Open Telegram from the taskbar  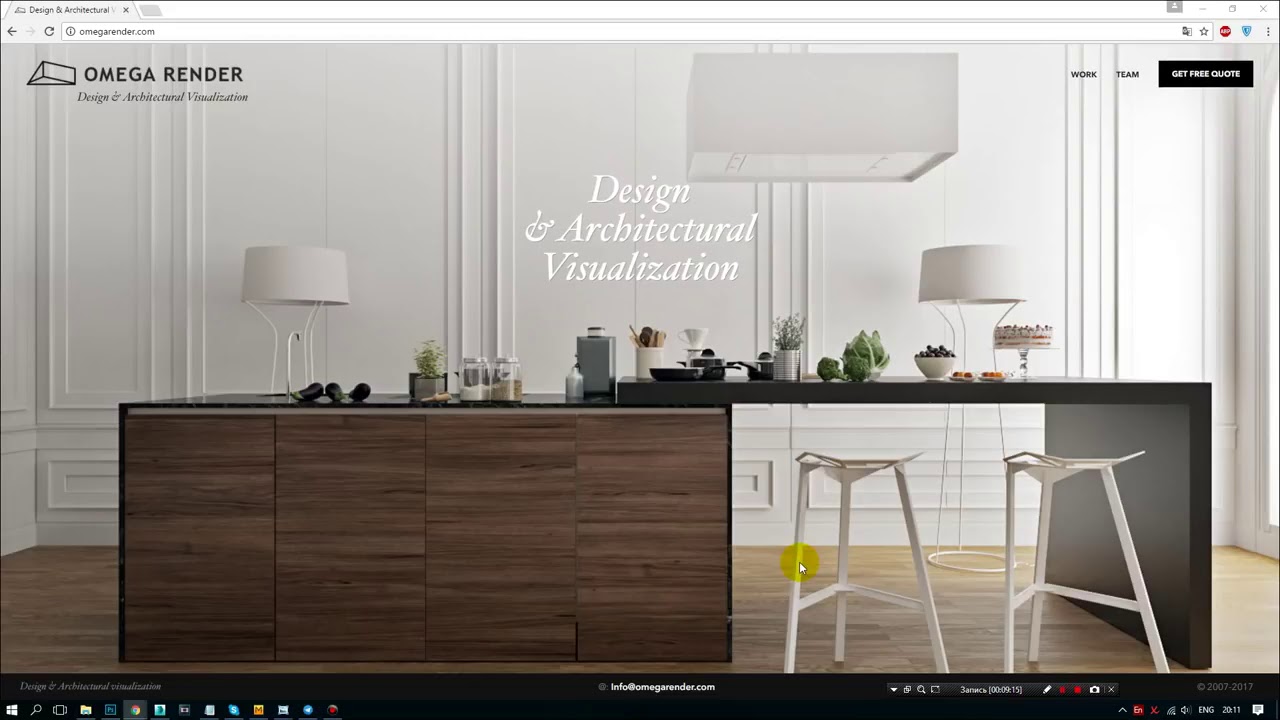coord(308,710)
